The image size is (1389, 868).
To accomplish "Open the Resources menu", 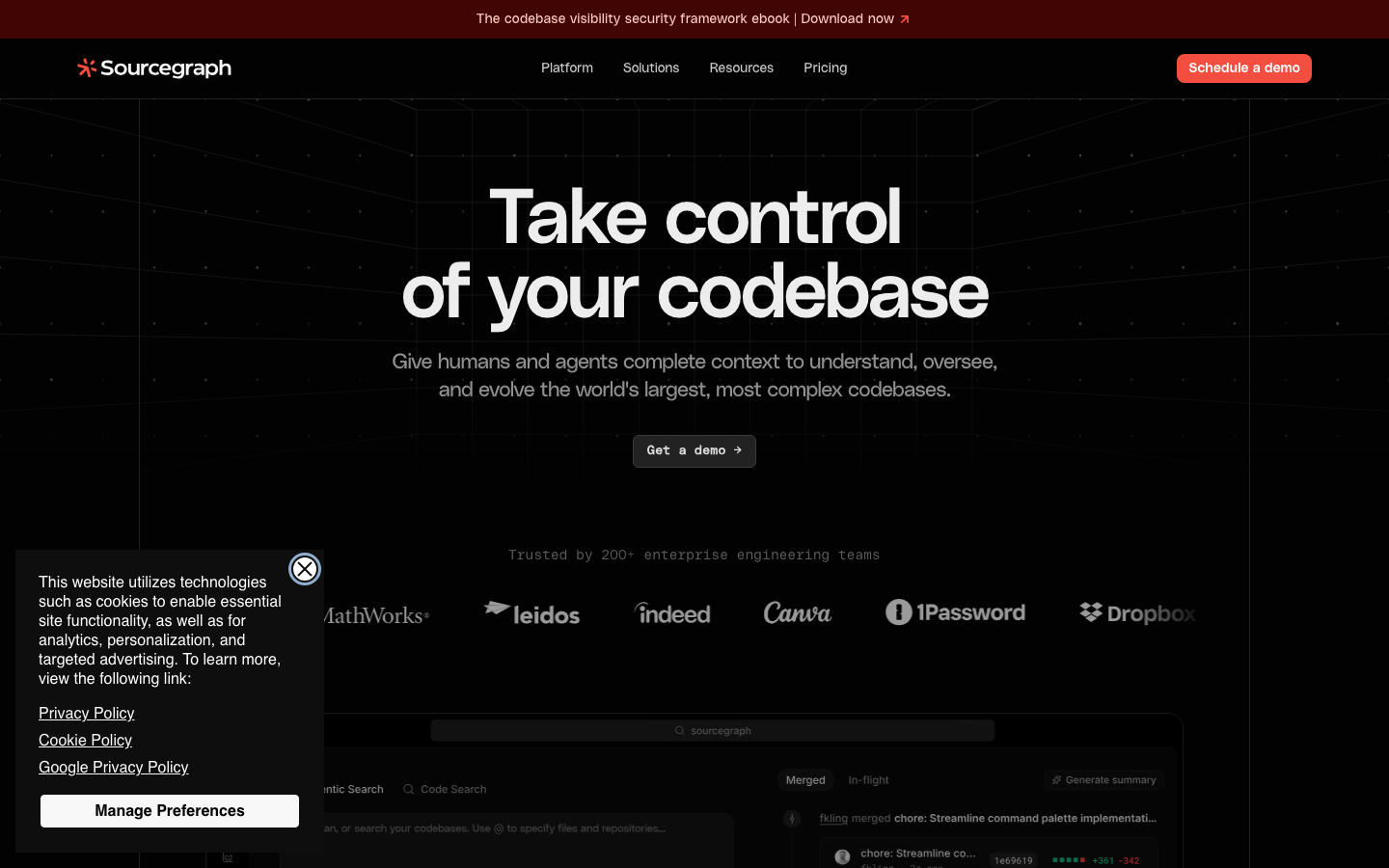I will [x=742, y=68].
